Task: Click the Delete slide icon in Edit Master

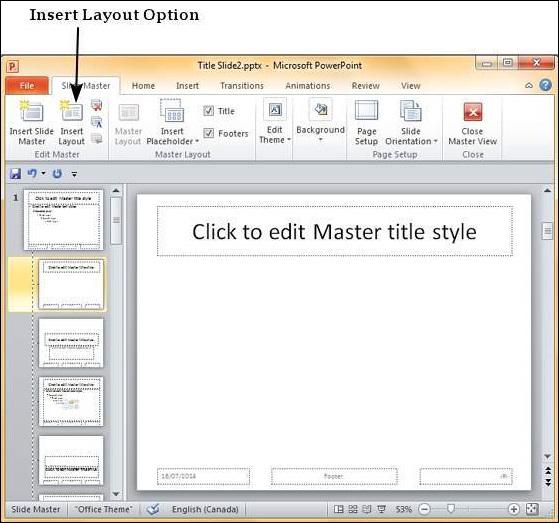Action: (97, 105)
